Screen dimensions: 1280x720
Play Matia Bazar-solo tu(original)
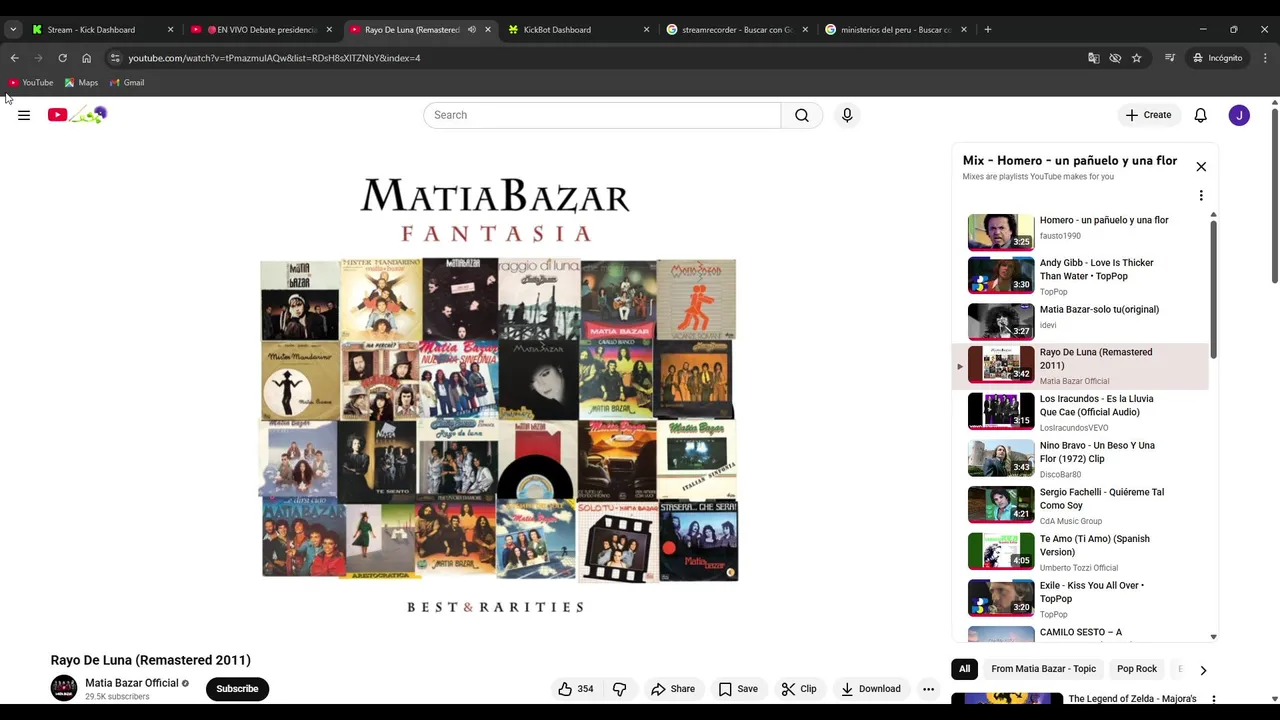click(1082, 320)
